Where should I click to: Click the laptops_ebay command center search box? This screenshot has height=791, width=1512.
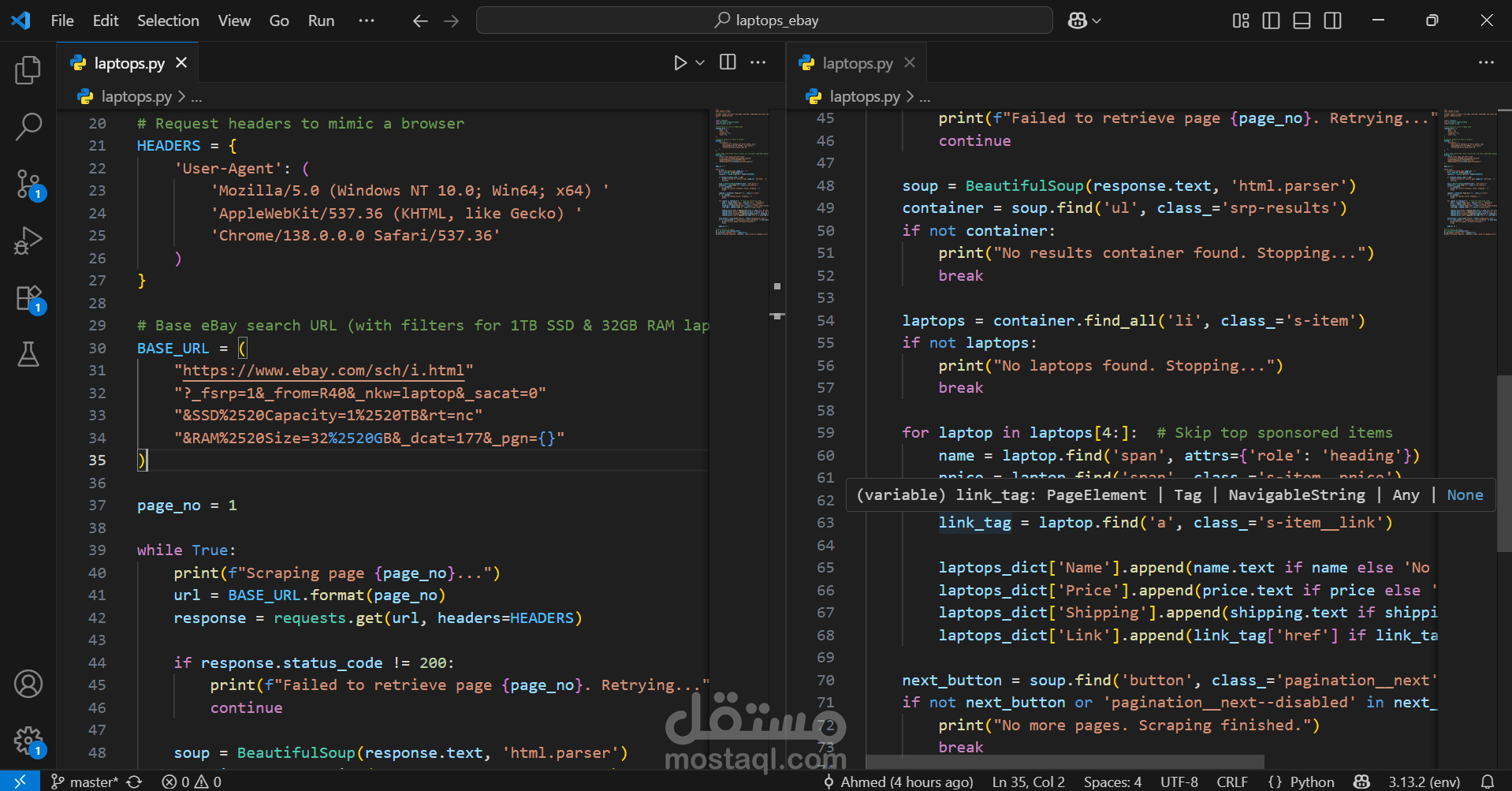(x=765, y=21)
